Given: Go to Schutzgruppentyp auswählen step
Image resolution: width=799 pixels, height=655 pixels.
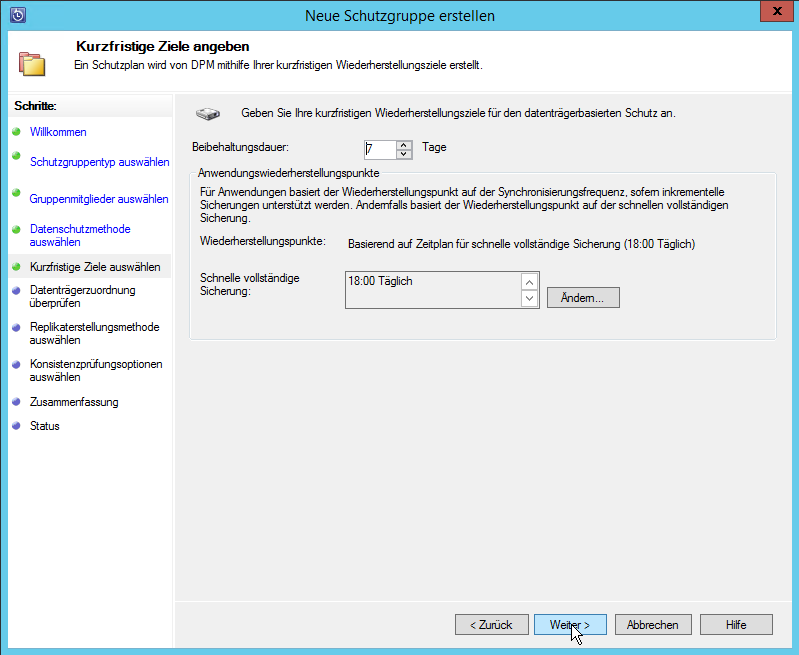Looking at the screenshot, I should 99,162.
